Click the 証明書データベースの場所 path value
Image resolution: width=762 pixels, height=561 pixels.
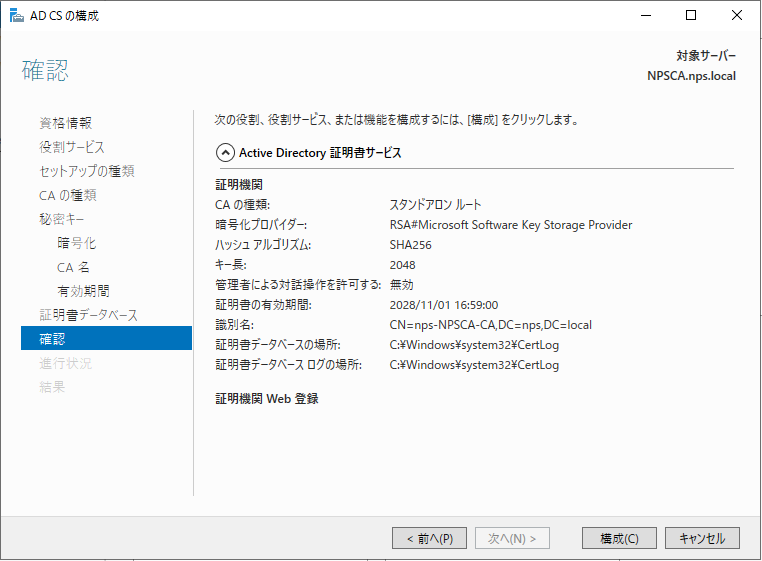[474, 345]
